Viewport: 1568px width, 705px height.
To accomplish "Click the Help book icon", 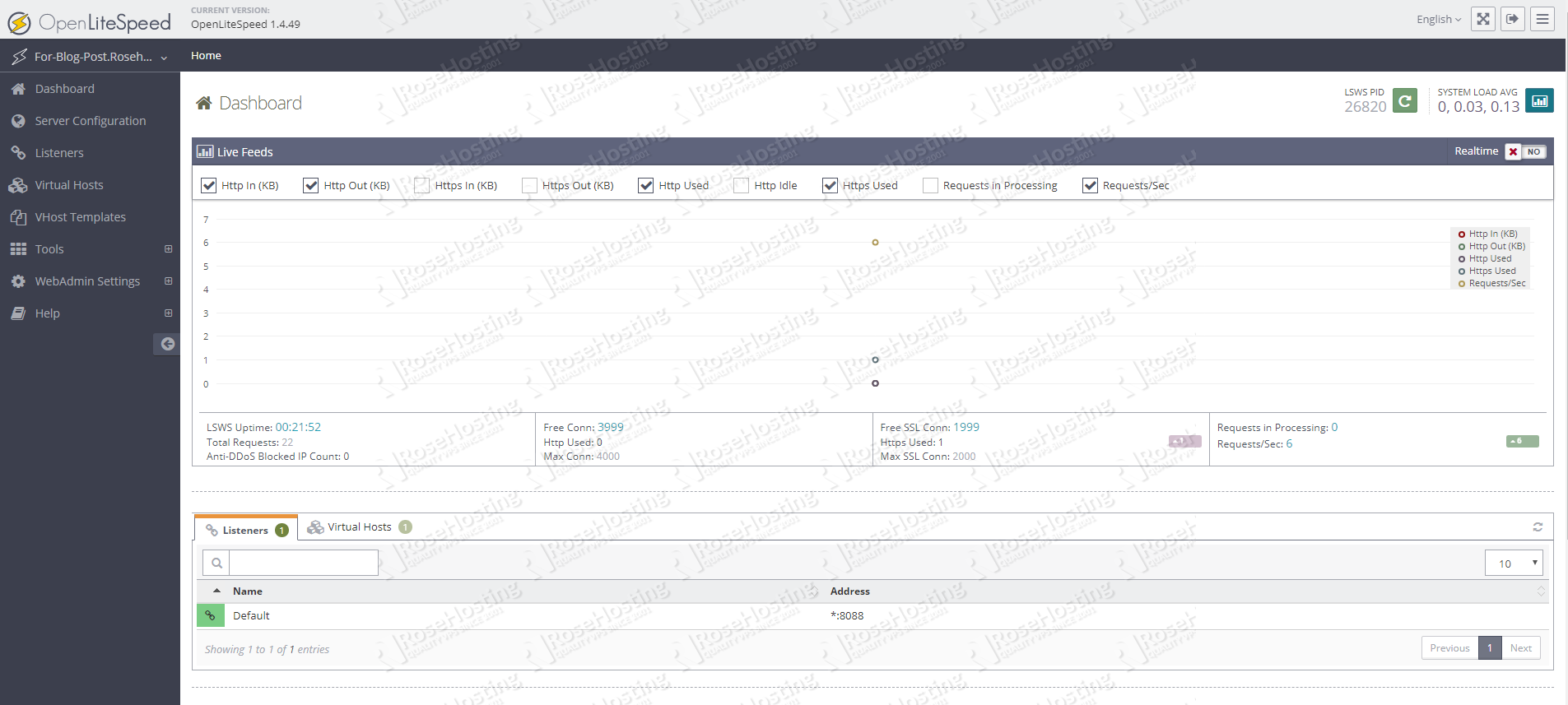I will point(18,313).
